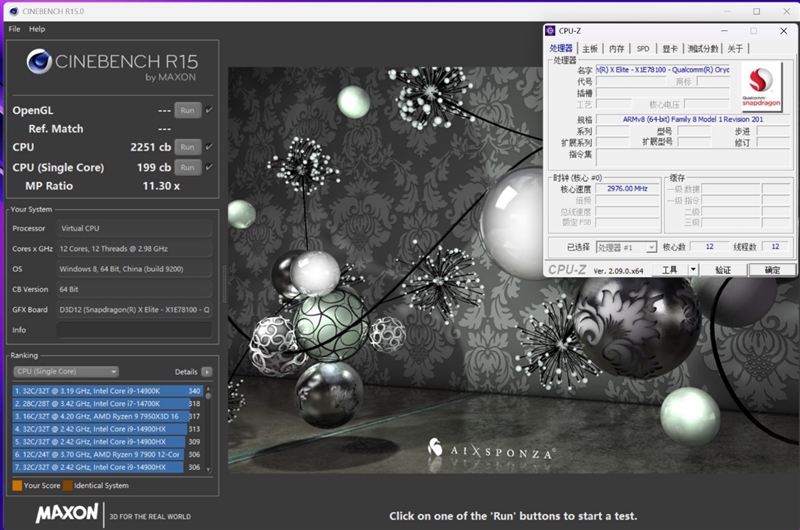Open the Help menu in Cinebench

click(x=37, y=29)
